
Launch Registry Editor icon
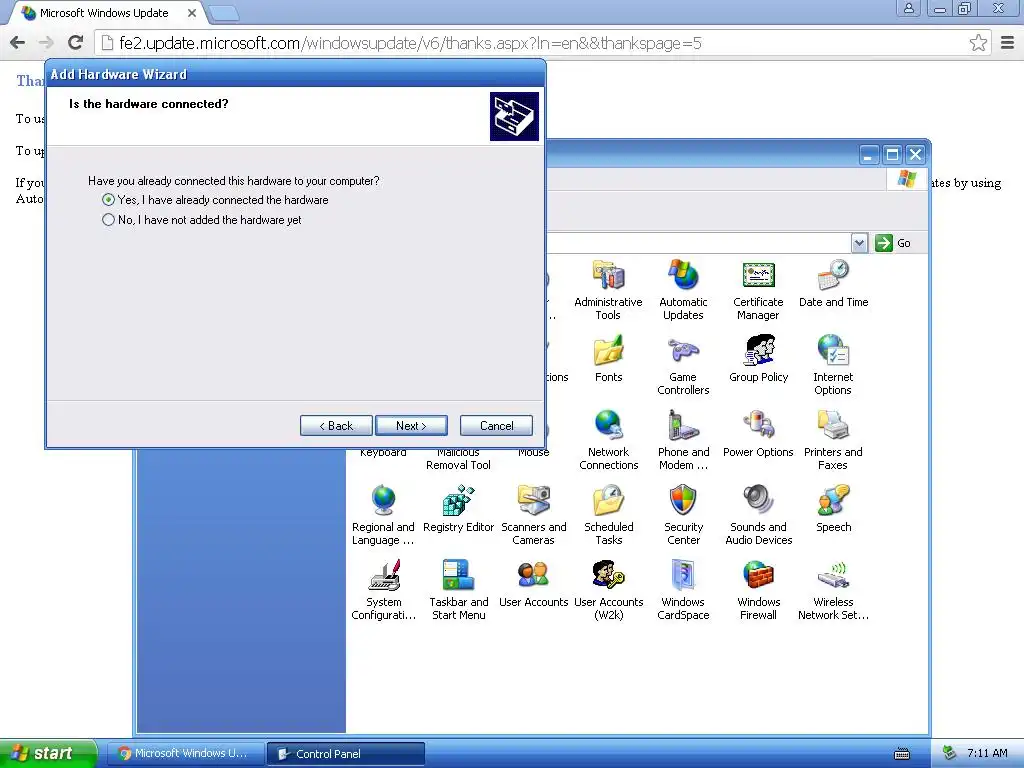click(x=458, y=501)
